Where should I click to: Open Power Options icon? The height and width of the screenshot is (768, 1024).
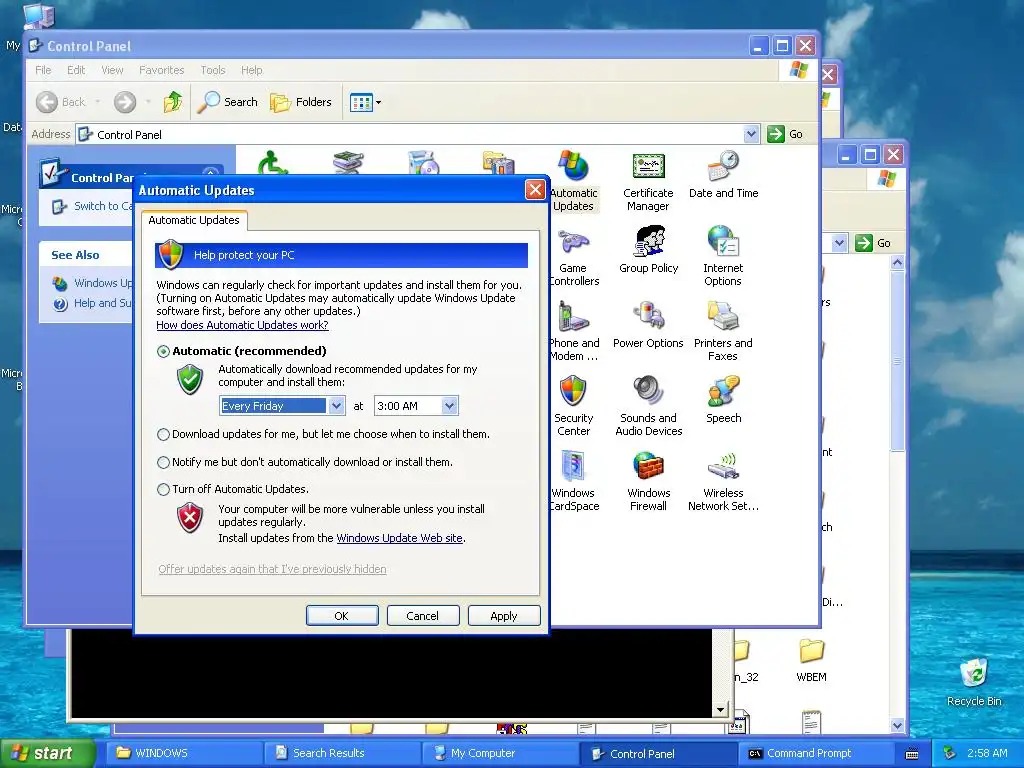(648, 325)
